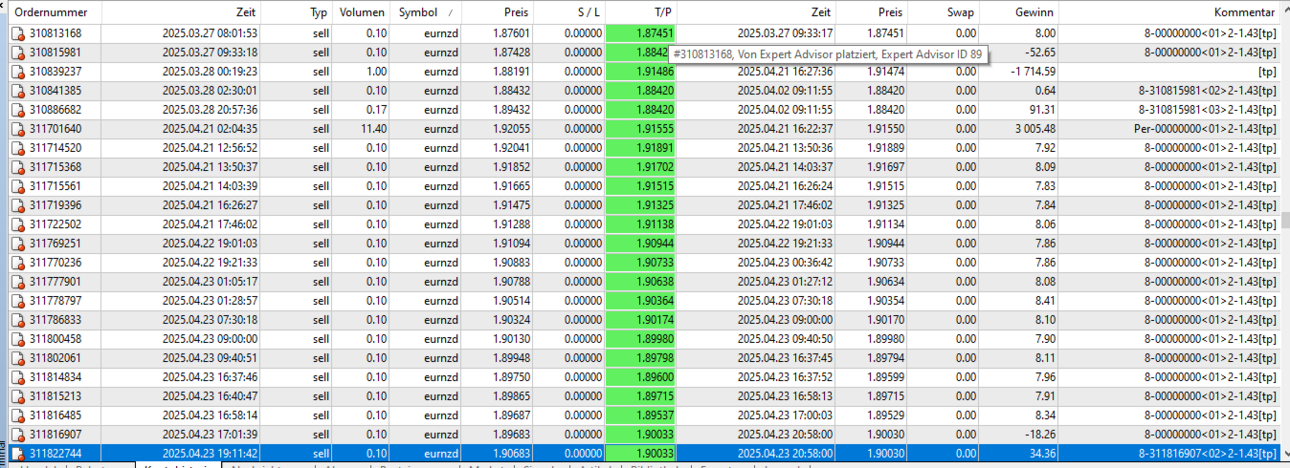Sort by the Swap column header
The image size is (1290, 468).
(x=943, y=13)
